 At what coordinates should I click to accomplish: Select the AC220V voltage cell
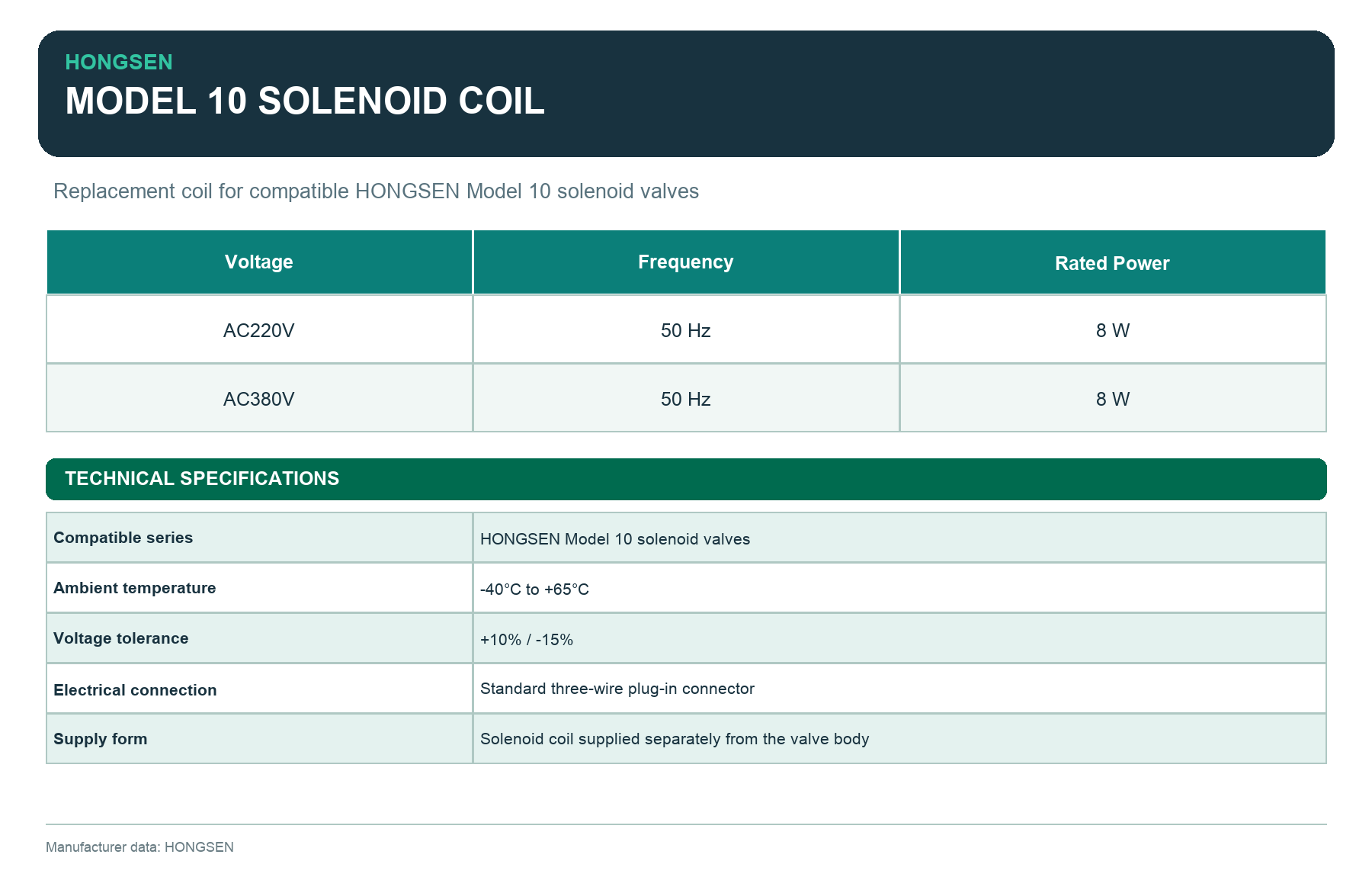coord(259,329)
